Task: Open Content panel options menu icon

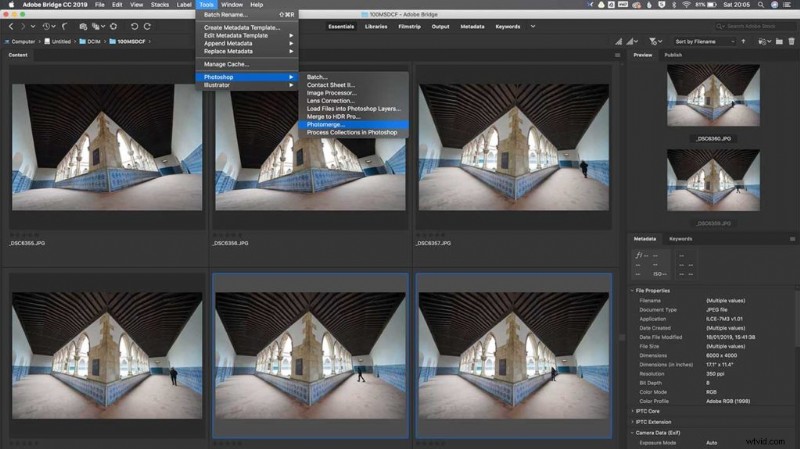Action: pyautogui.click(x=617, y=55)
